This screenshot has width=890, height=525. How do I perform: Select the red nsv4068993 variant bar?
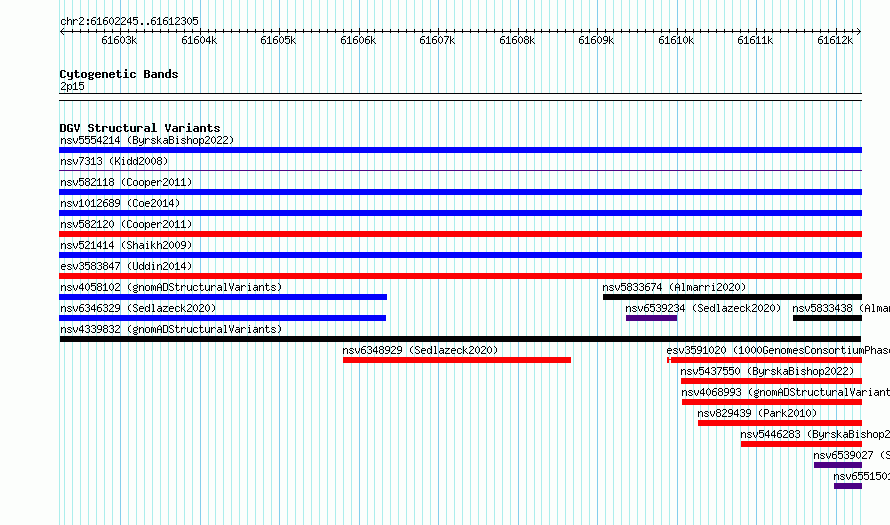(x=772, y=402)
